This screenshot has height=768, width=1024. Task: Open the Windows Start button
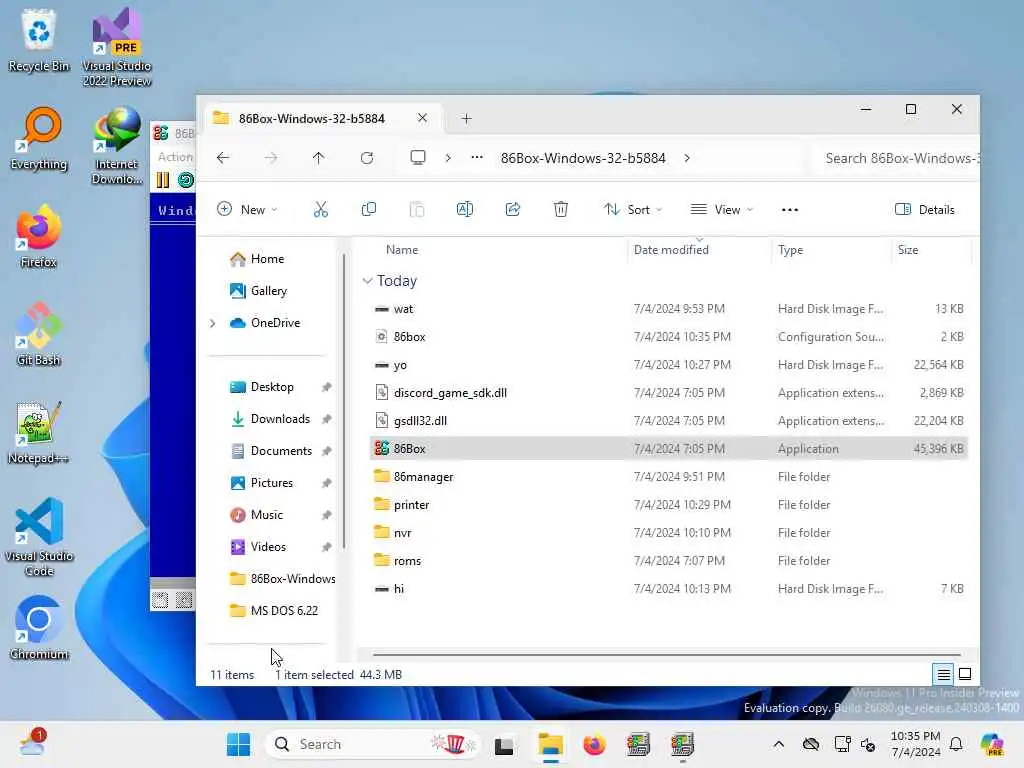[238, 744]
